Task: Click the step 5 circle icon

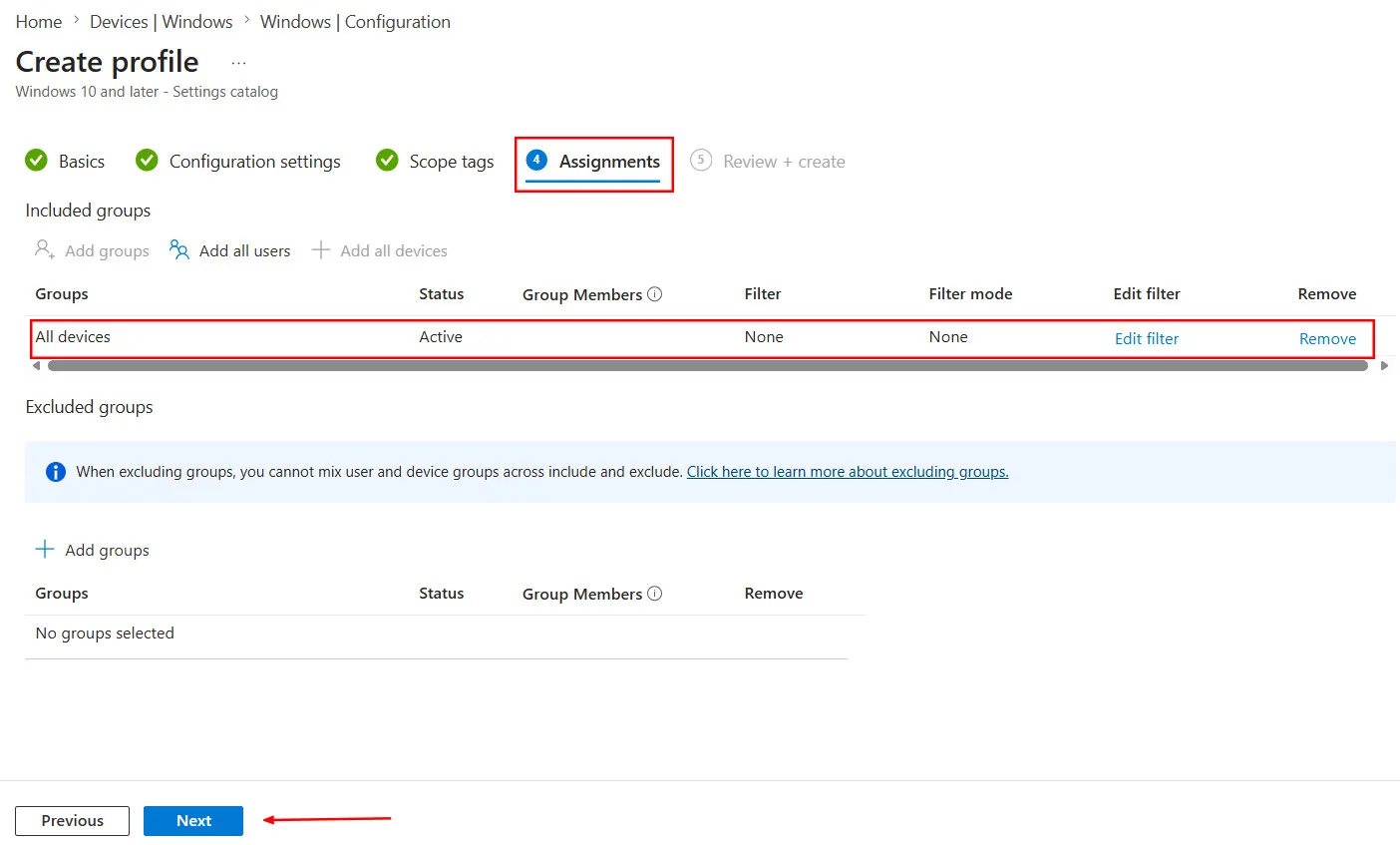Action: tap(701, 160)
